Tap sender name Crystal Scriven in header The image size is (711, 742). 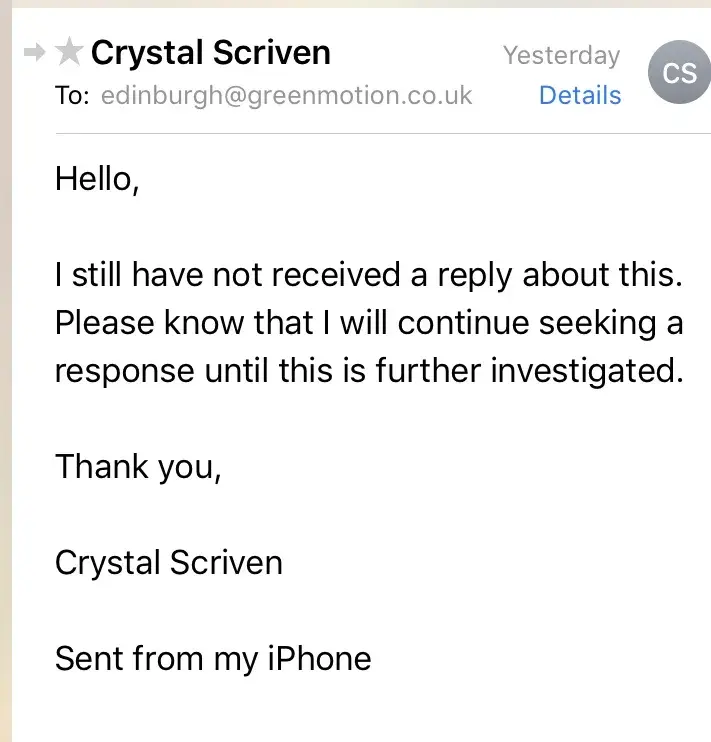210,52
